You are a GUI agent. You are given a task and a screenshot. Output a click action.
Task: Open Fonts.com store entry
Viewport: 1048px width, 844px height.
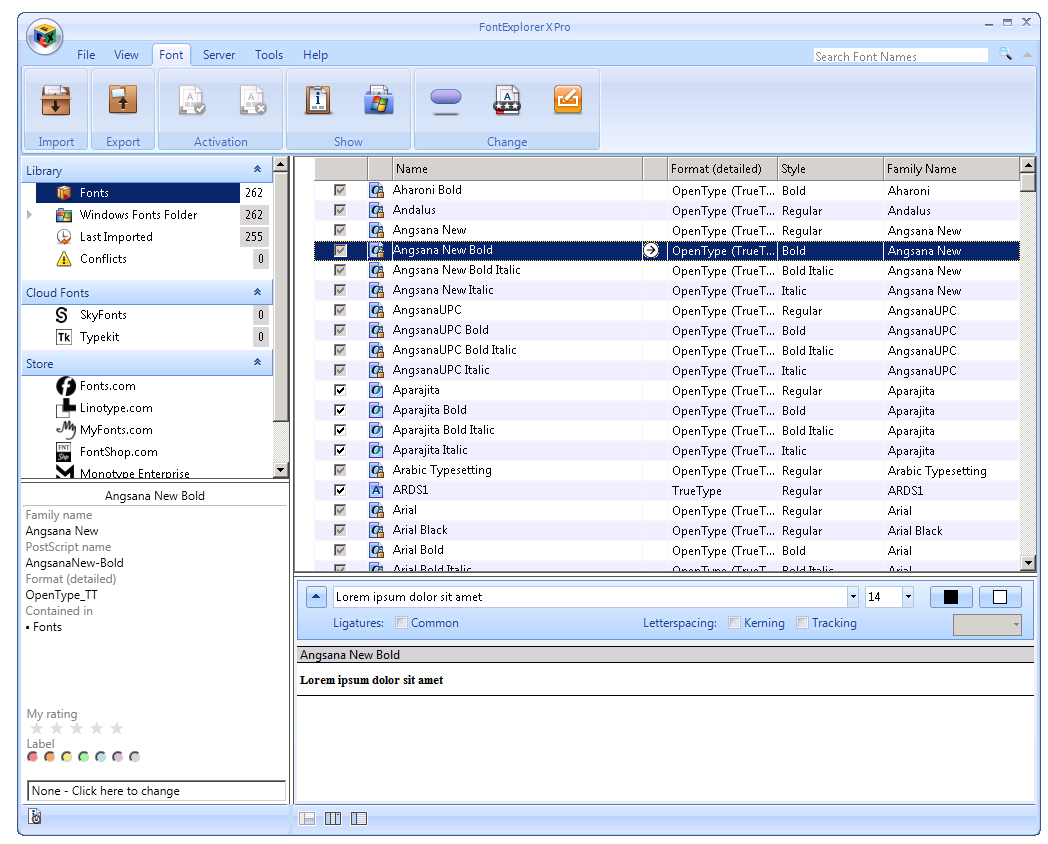[107, 386]
